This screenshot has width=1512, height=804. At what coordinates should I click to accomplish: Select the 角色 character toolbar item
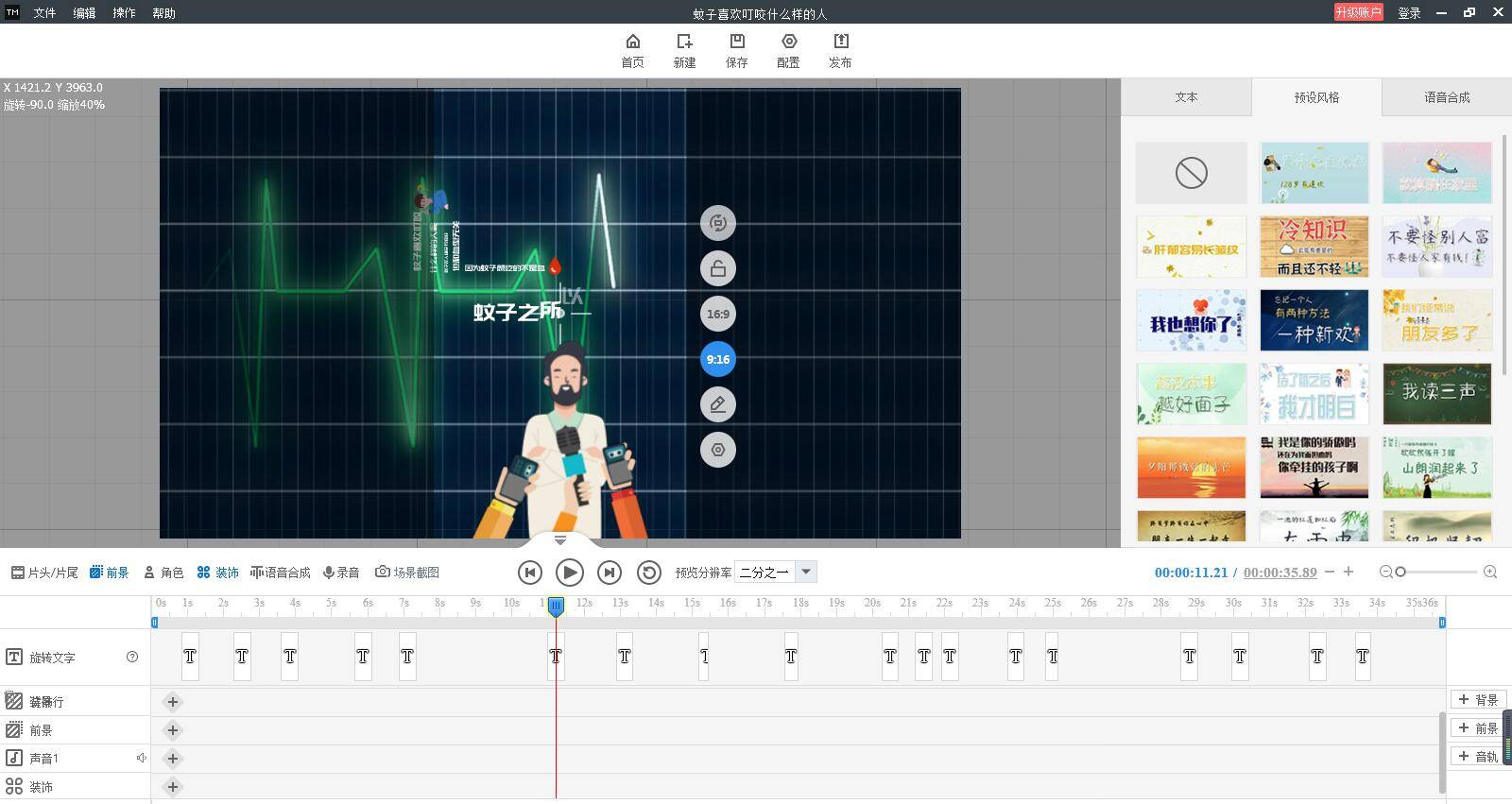pos(163,573)
